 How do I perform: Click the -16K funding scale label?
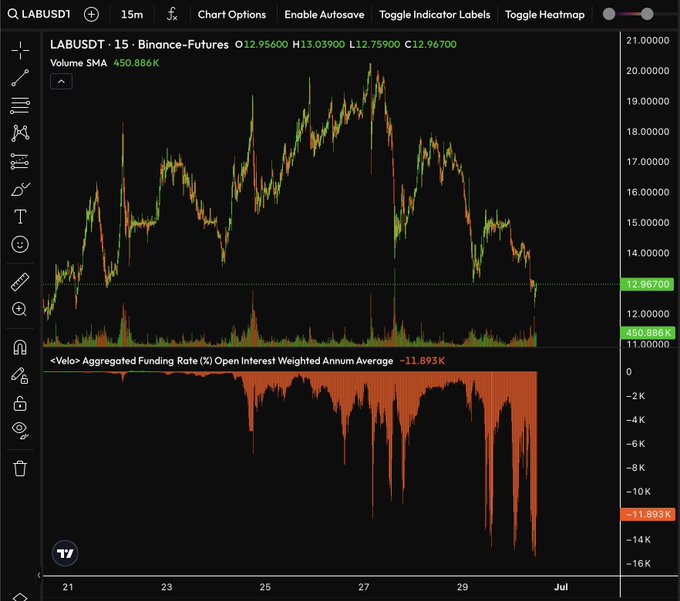pos(638,563)
